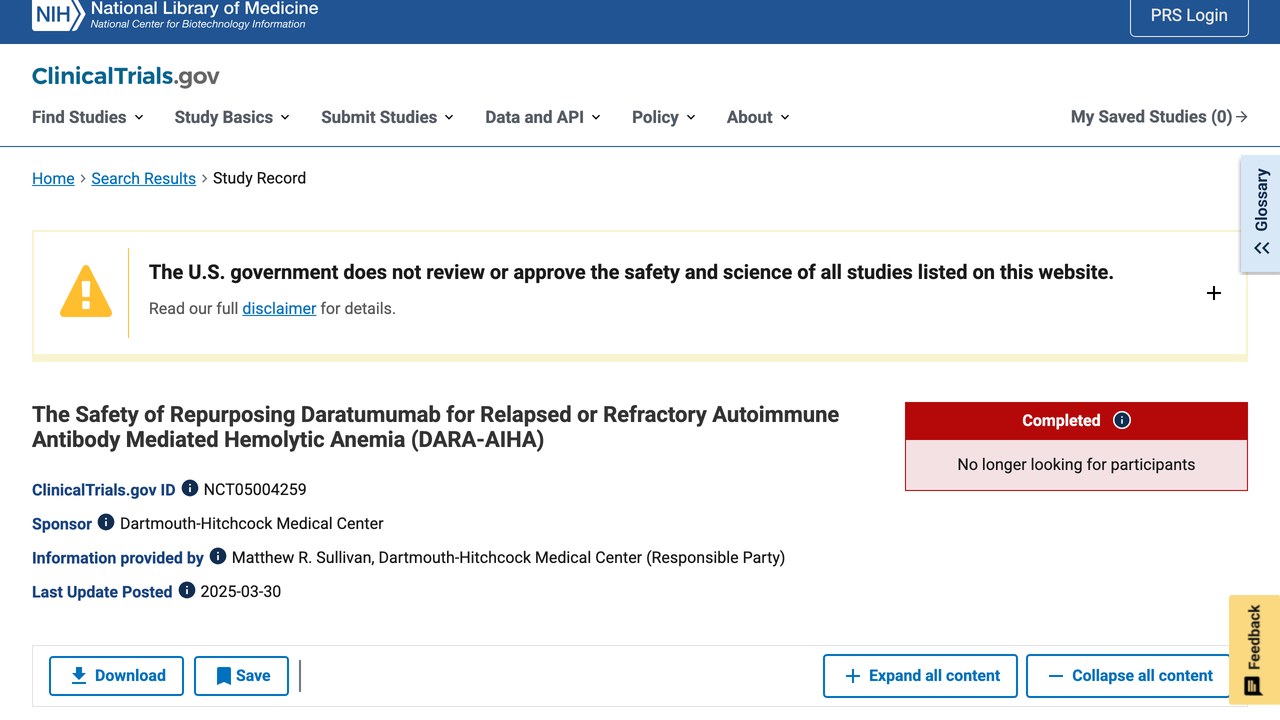Screen dimensions: 1280x720
Task: Click the 'No longer looking for participants' text
Action: 1076,464
